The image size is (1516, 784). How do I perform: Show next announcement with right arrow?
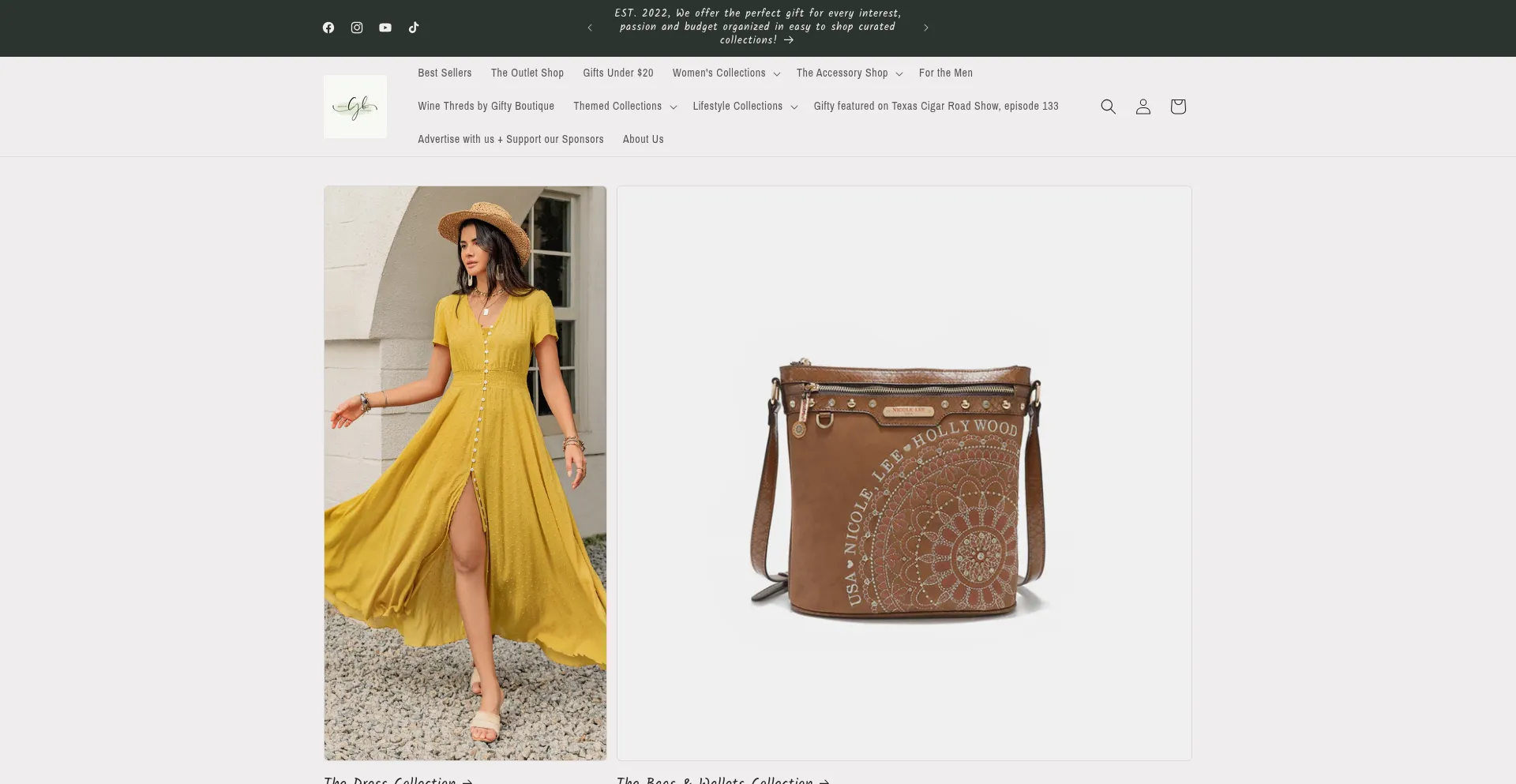point(926,28)
